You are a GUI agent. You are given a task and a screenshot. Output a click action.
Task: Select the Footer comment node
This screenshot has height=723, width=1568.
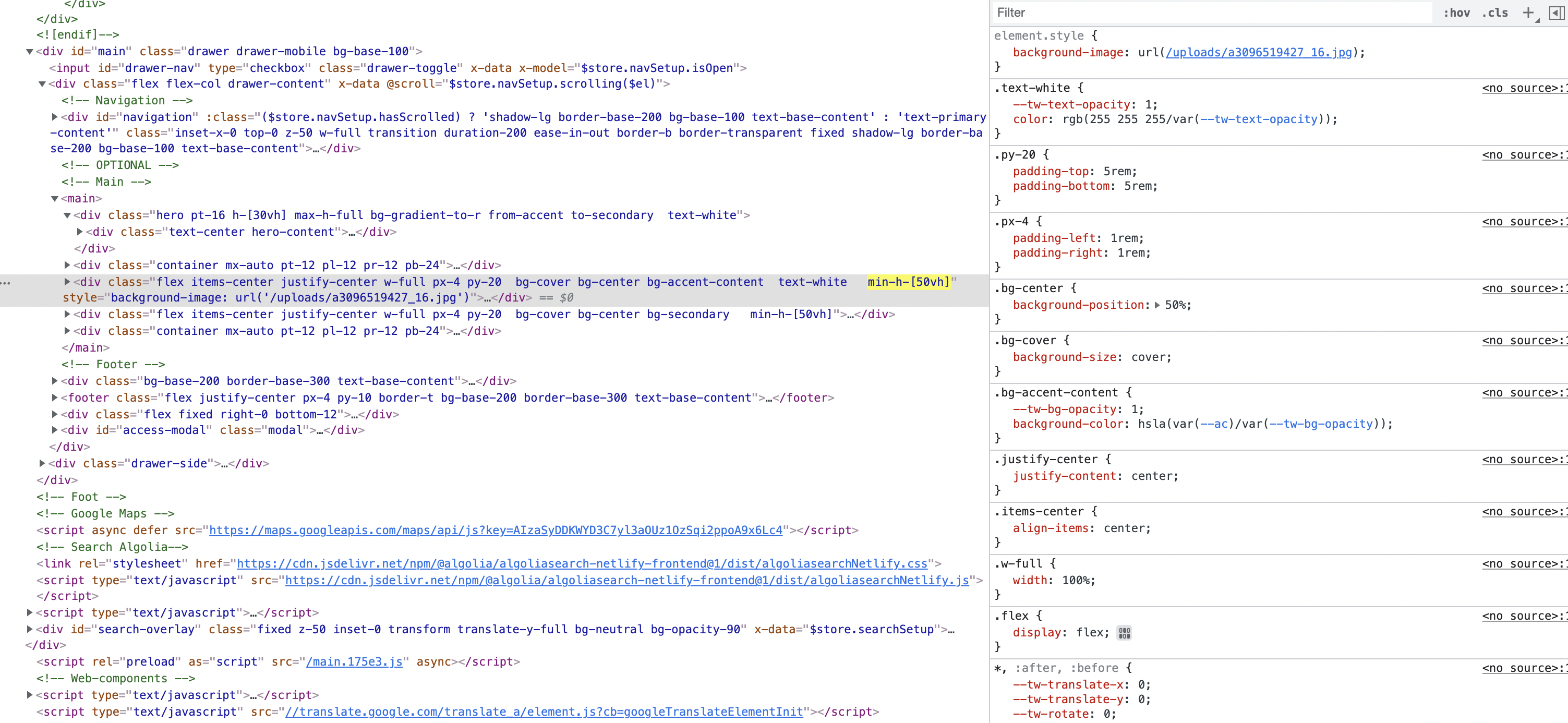coord(113,364)
